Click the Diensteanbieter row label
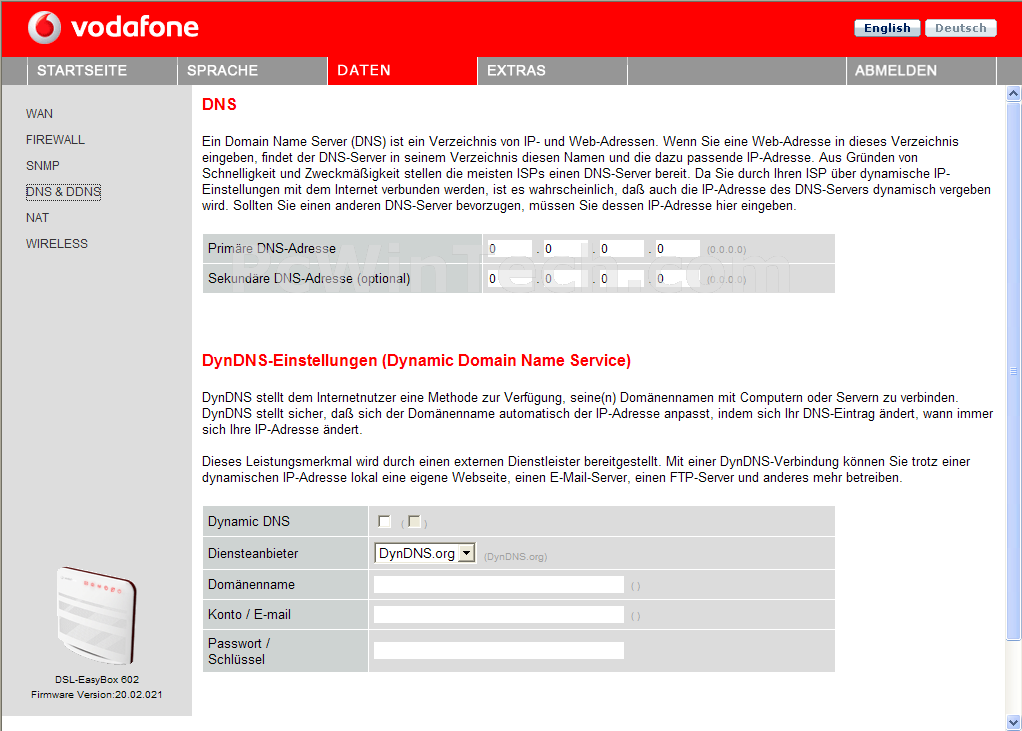The height and width of the screenshot is (731, 1022). (x=253, y=553)
